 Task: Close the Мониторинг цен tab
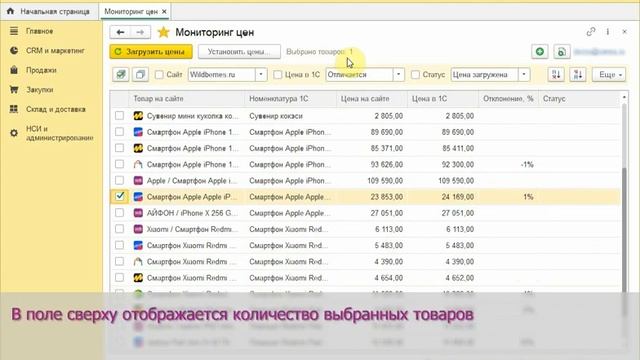click(164, 11)
